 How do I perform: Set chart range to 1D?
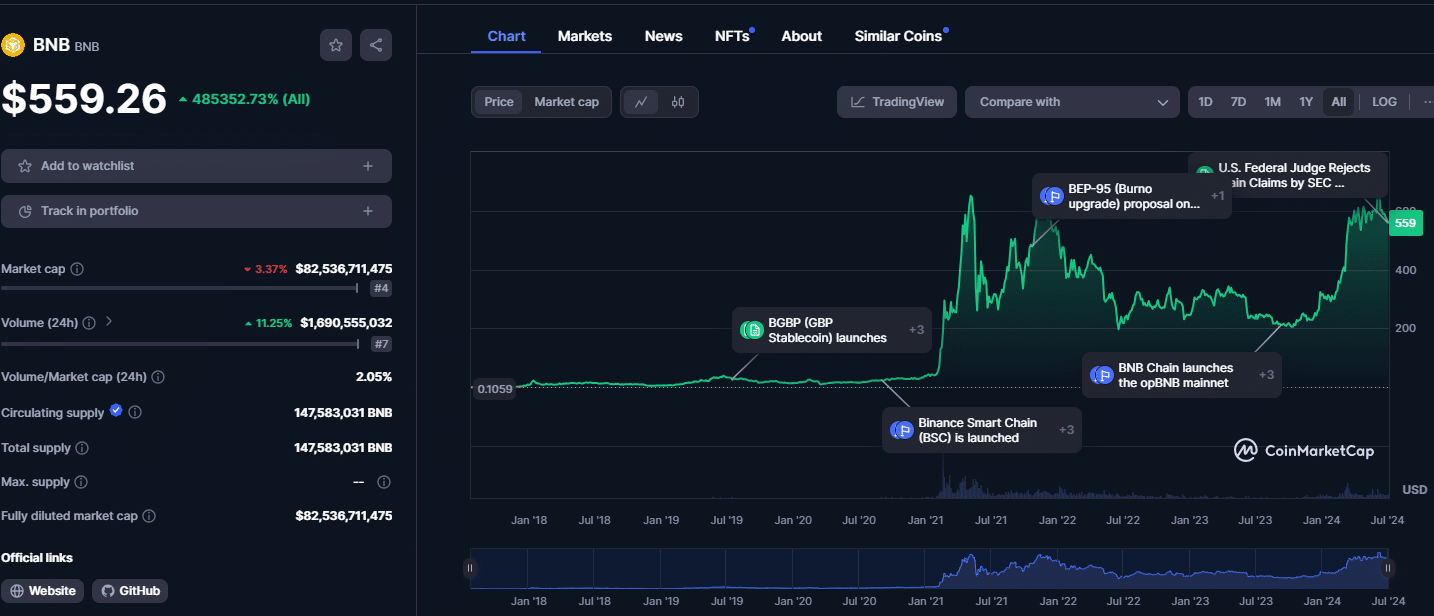(1206, 102)
